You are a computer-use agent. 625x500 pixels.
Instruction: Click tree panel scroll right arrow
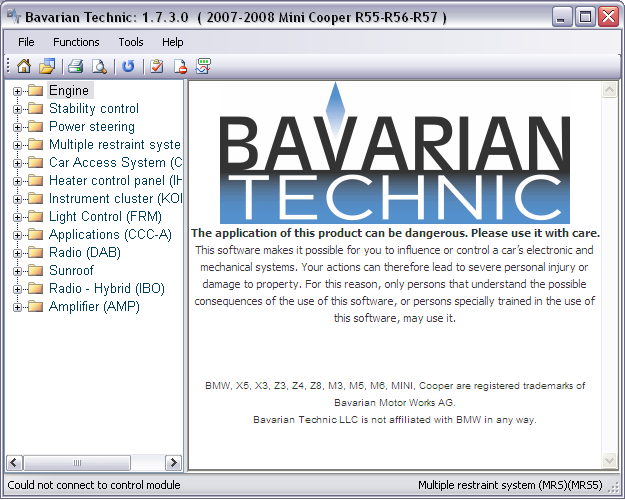pos(173,463)
